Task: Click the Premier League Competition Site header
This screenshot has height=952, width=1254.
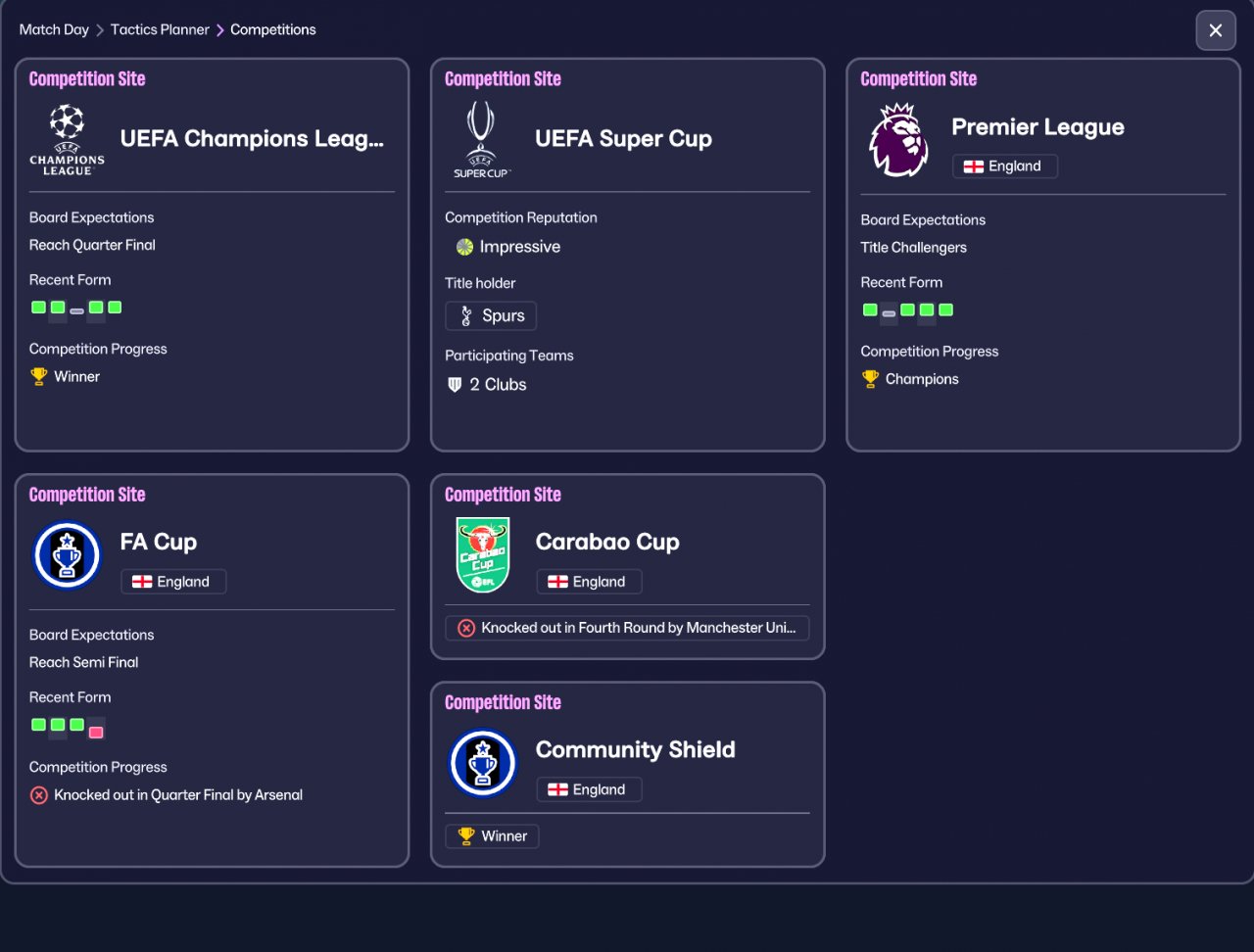Action: coord(919,79)
